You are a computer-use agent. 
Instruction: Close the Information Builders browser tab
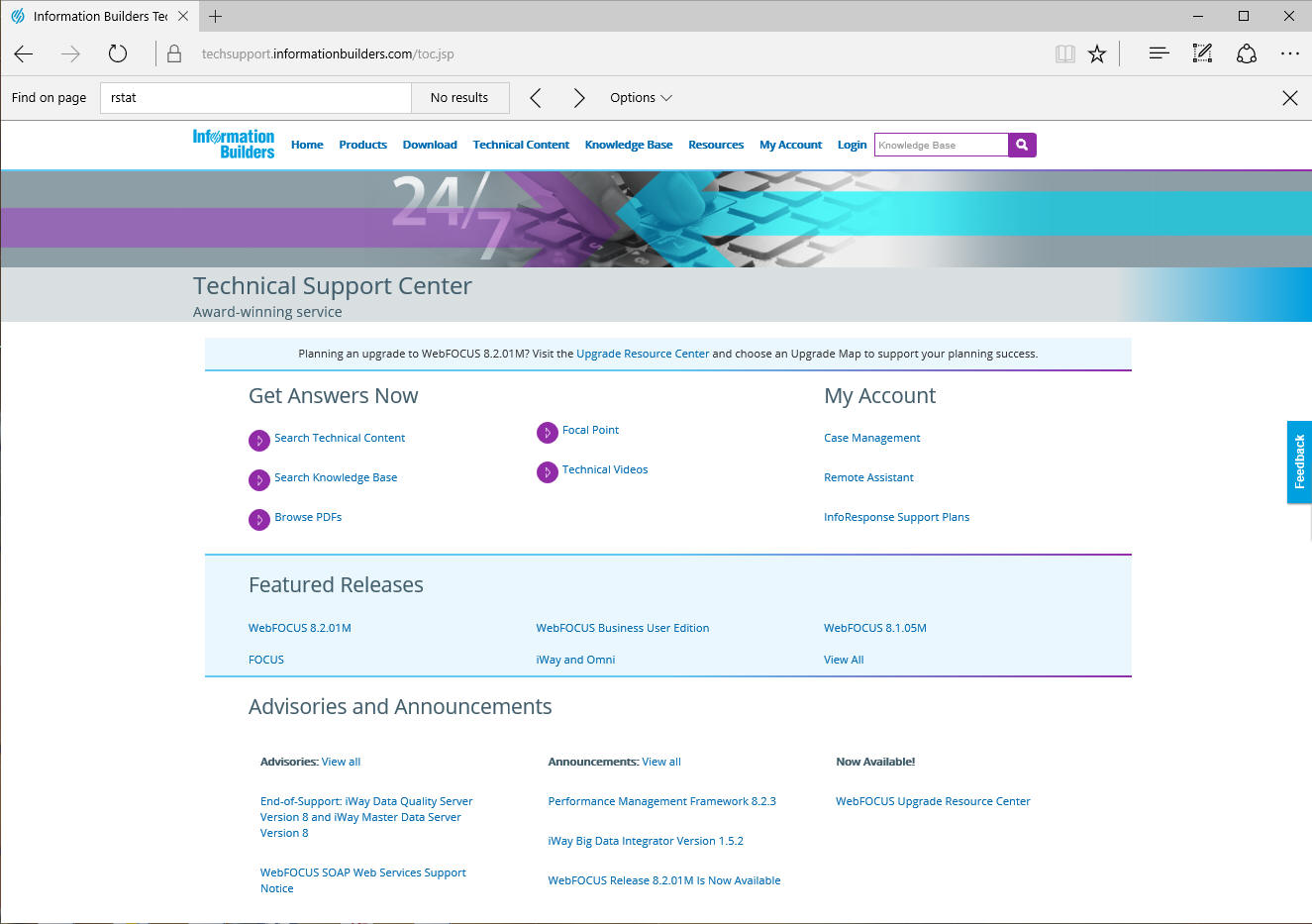(x=183, y=16)
